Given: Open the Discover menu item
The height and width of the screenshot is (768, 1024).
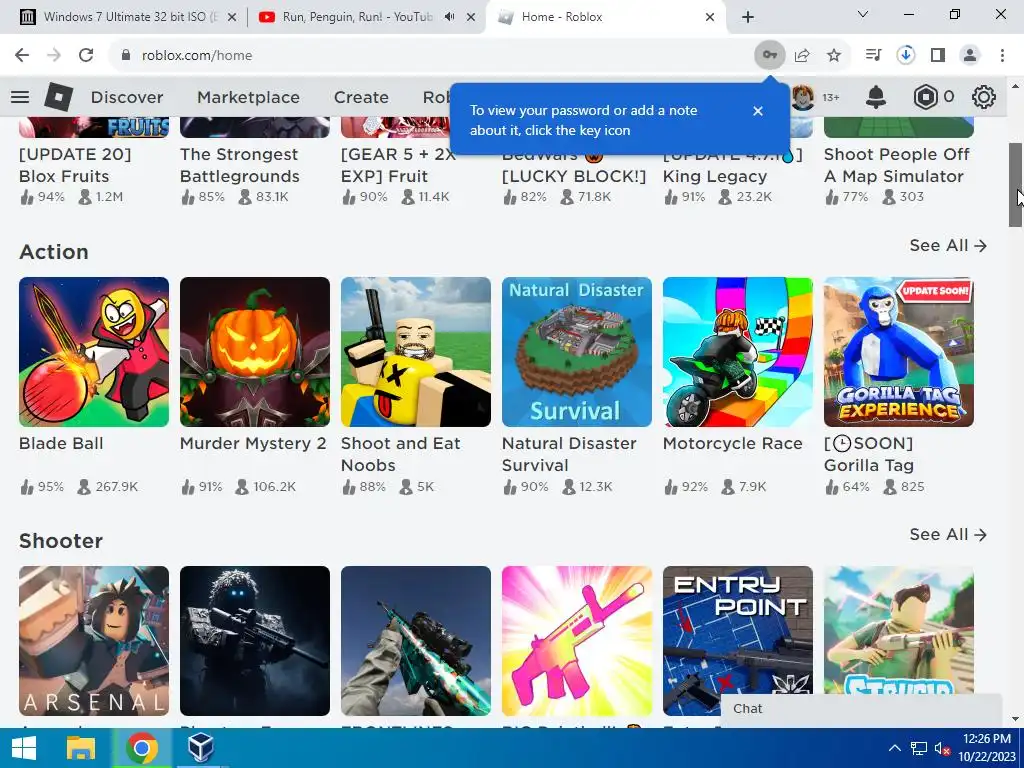Looking at the screenshot, I should pyautogui.click(x=127, y=97).
